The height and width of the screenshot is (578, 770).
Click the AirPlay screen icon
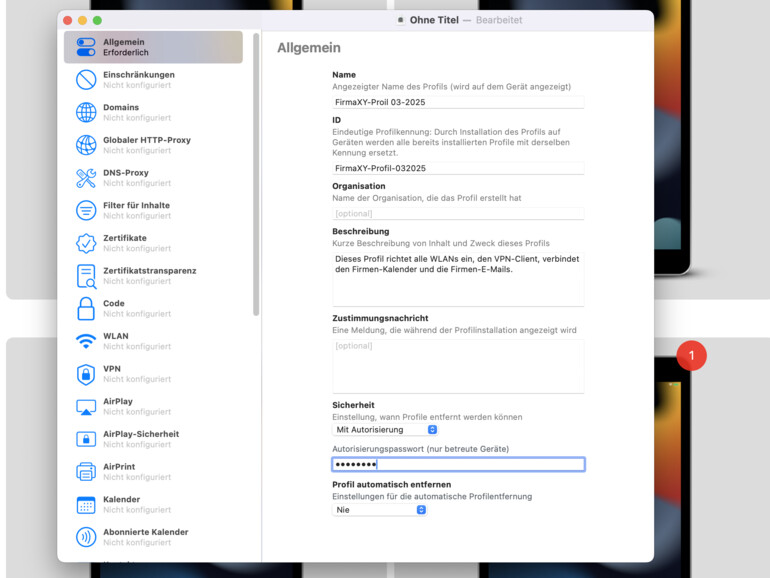pyautogui.click(x=86, y=407)
